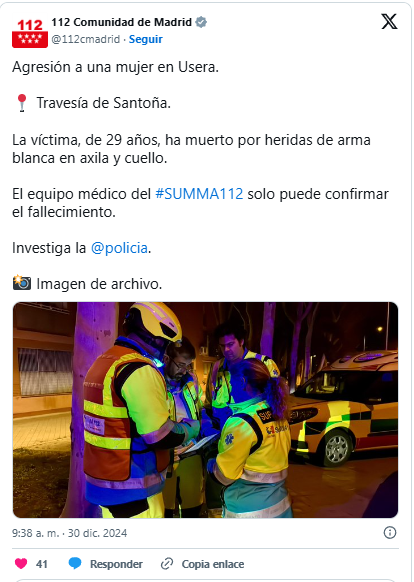The width and height of the screenshot is (414, 582).
Task: Click the red location pin emoji
Action: (22, 103)
